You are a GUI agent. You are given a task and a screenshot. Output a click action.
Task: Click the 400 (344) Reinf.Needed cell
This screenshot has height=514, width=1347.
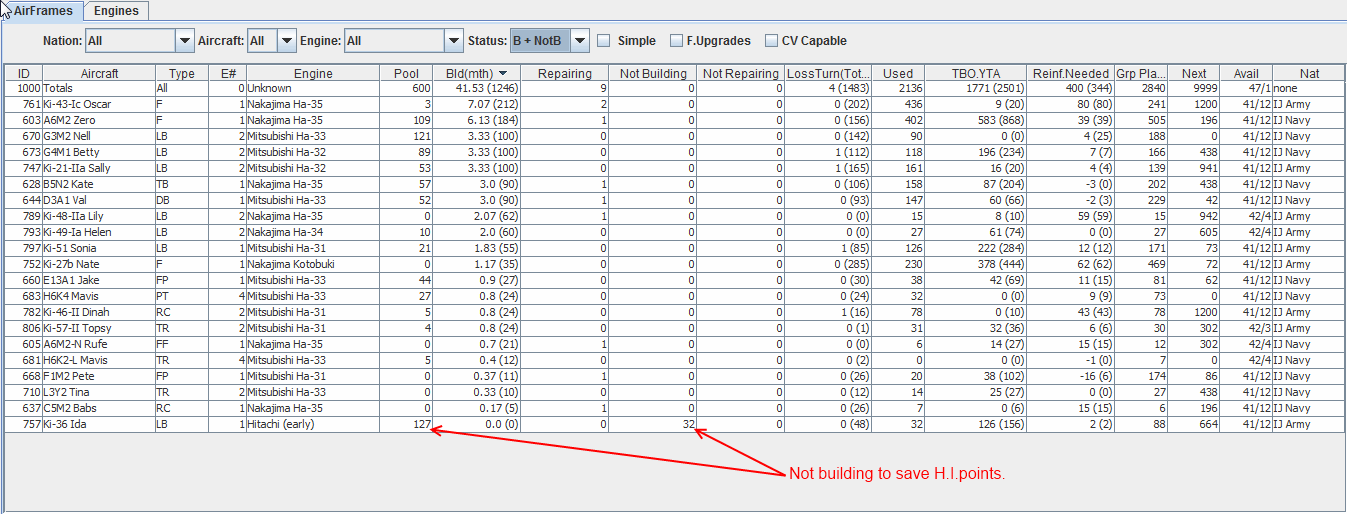1071,89
